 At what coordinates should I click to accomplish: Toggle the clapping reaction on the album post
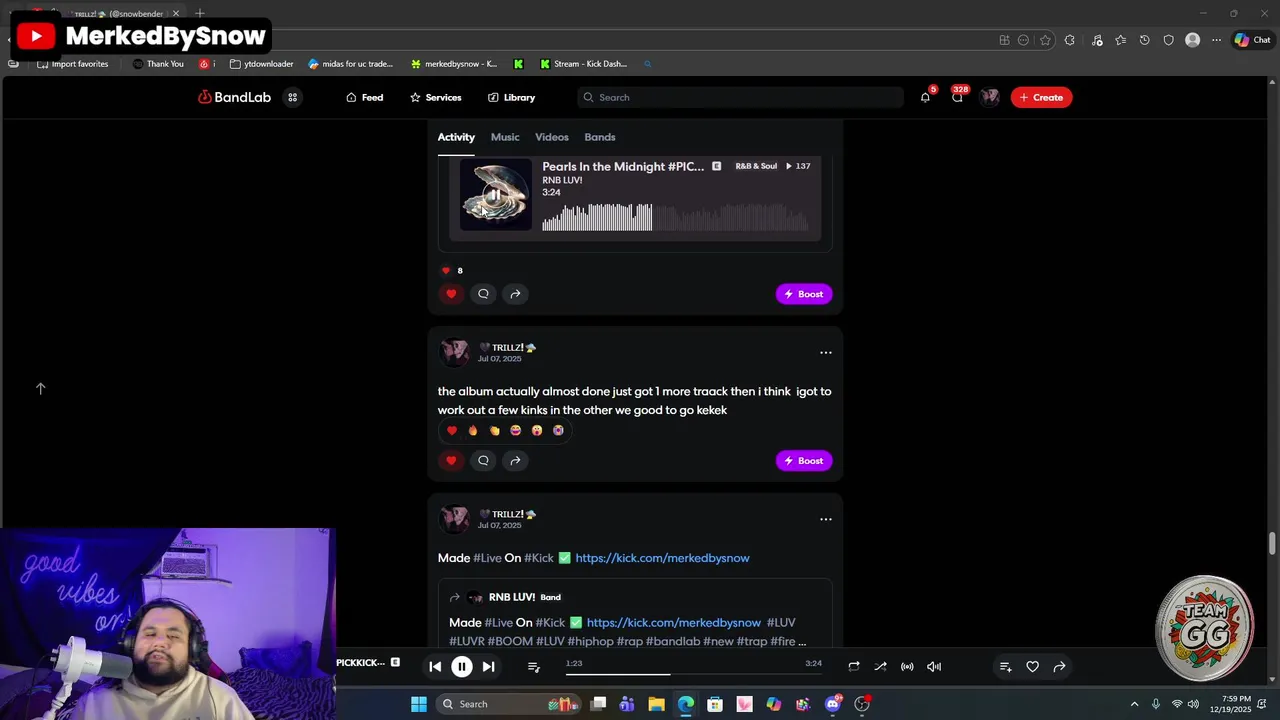494,430
